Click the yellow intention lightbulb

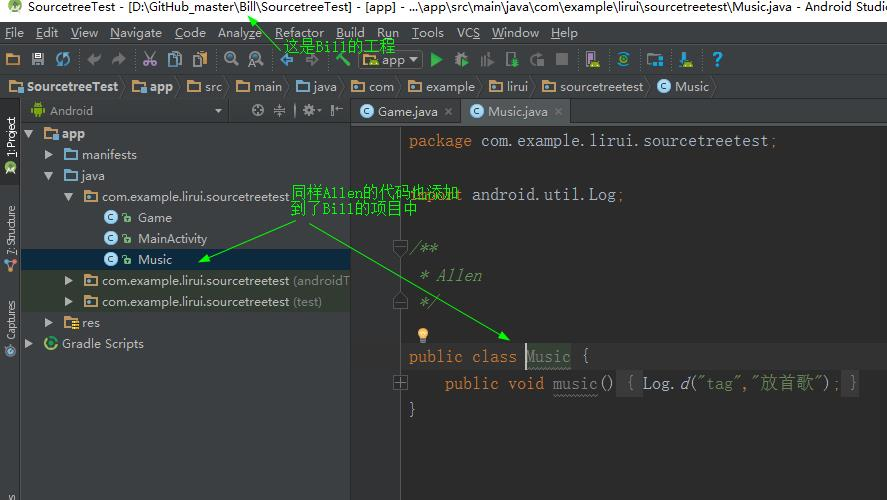coord(423,335)
